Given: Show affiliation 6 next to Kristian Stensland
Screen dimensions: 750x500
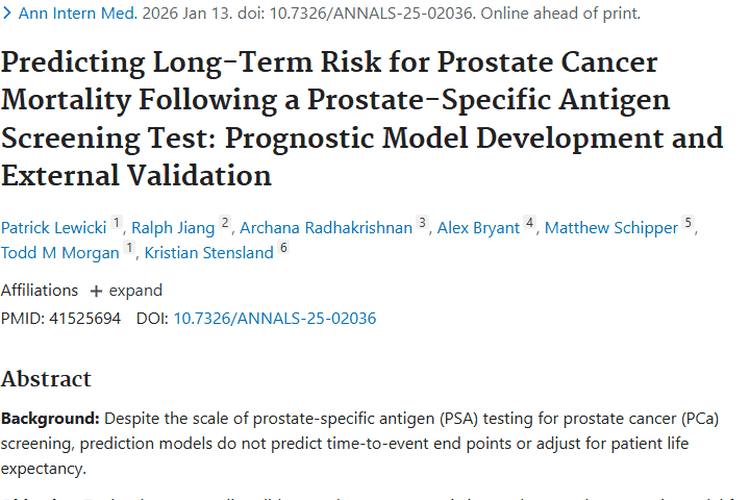Looking at the screenshot, I should coord(284,249).
